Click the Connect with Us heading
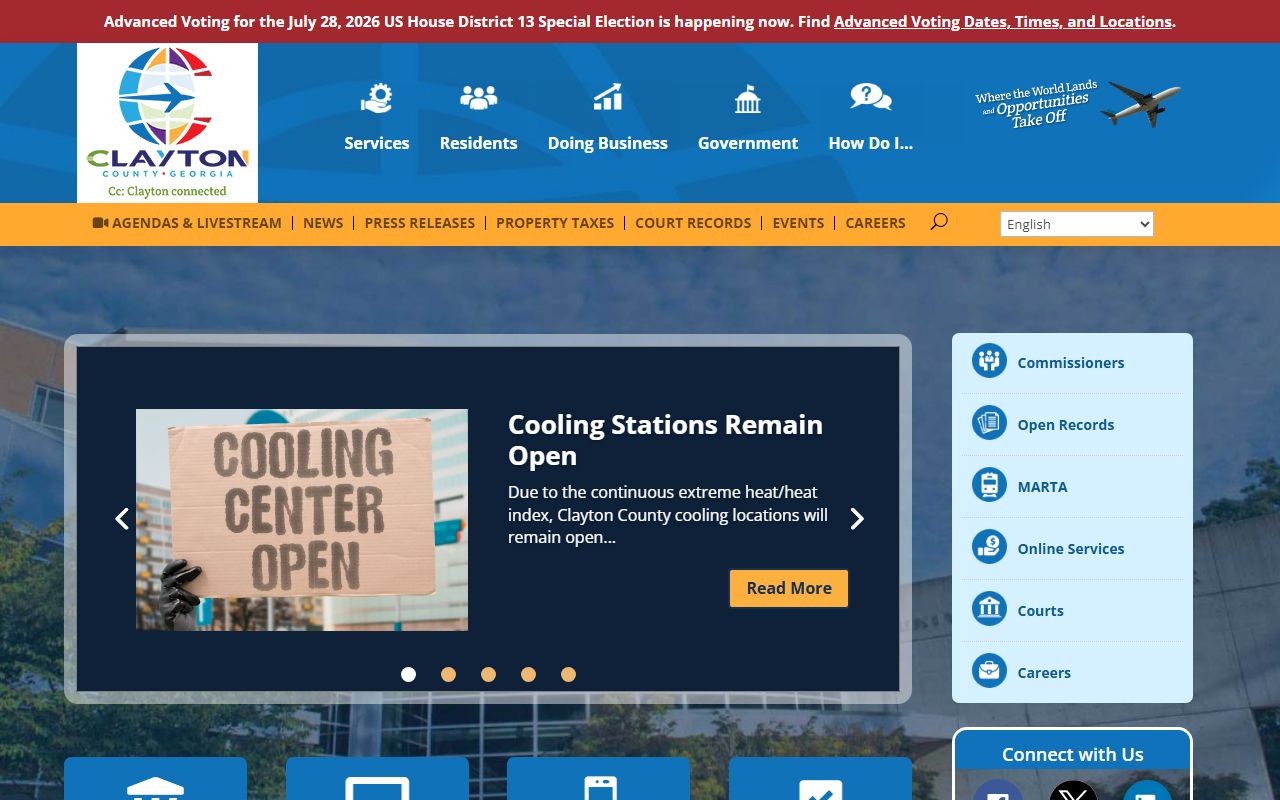This screenshot has height=800, width=1280. tap(1073, 755)
